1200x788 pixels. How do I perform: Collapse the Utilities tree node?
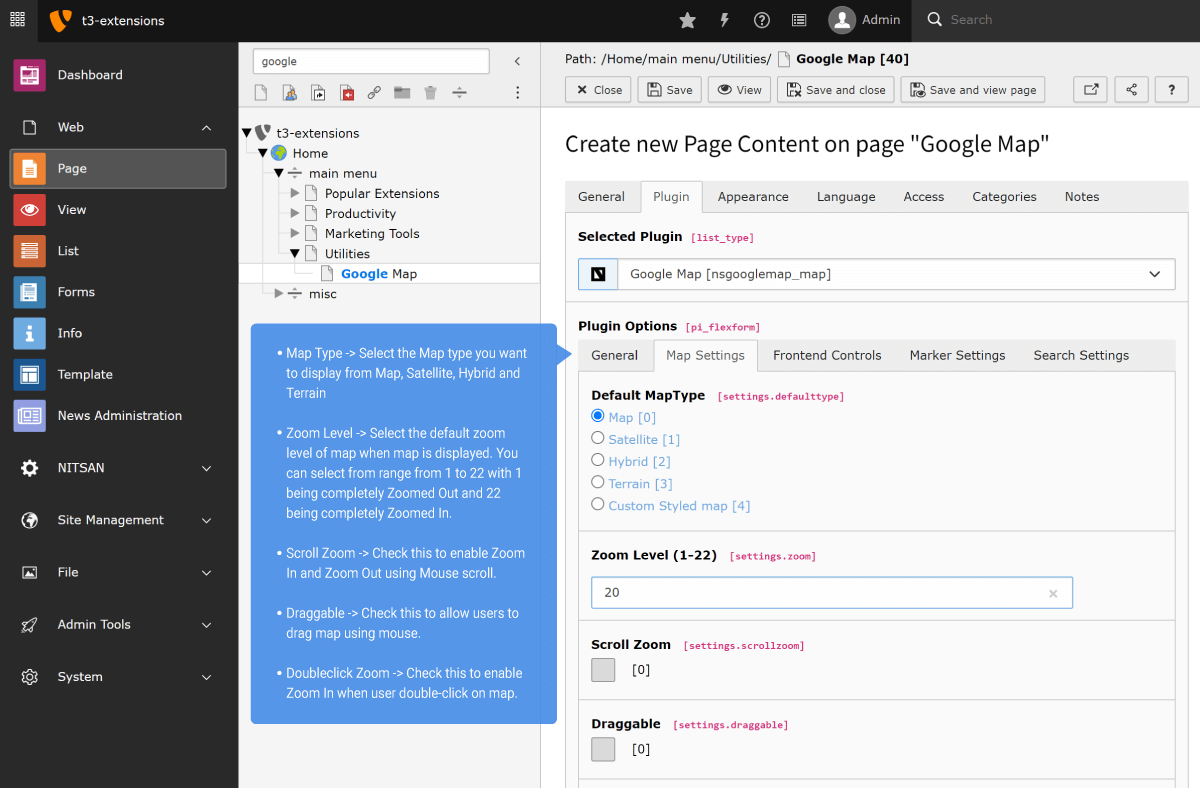click(295, 253)
